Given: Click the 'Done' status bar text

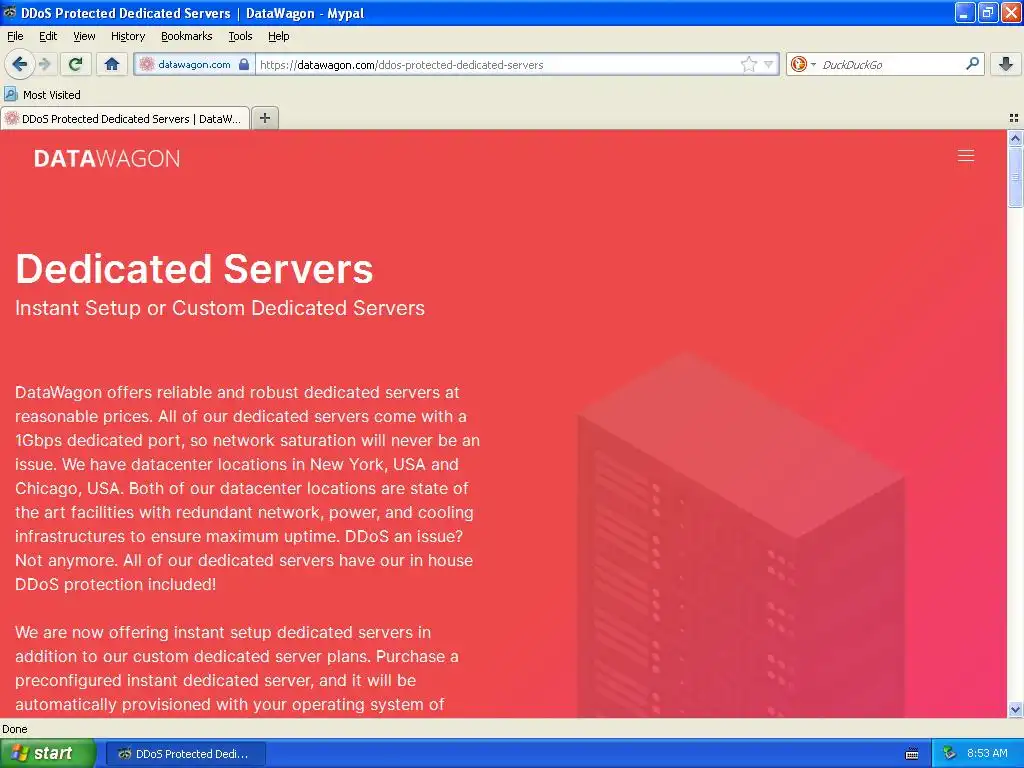Looking at the screenshot, I should click(x=15, y=729).
